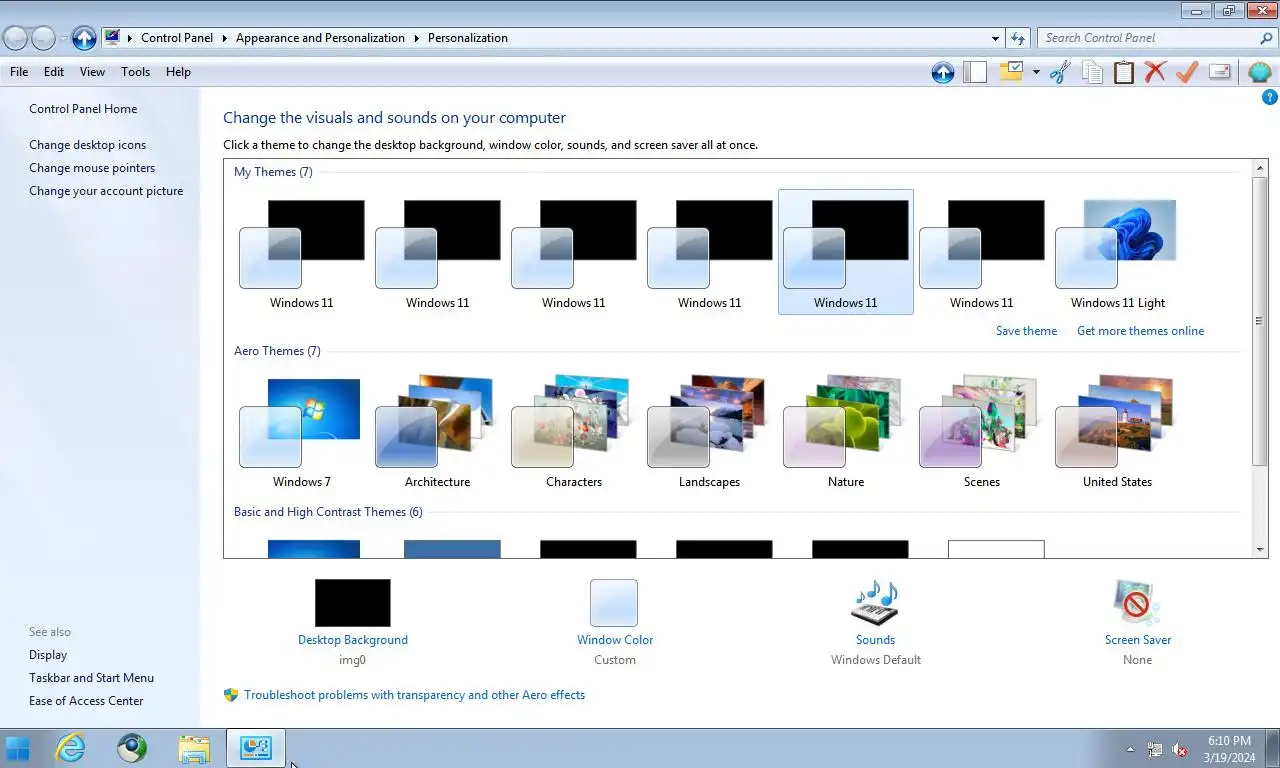Image resolution: width=1280 pixels, height=768 pixels.
Task: Open Ease of Access Center link
Action: point(86,701)
